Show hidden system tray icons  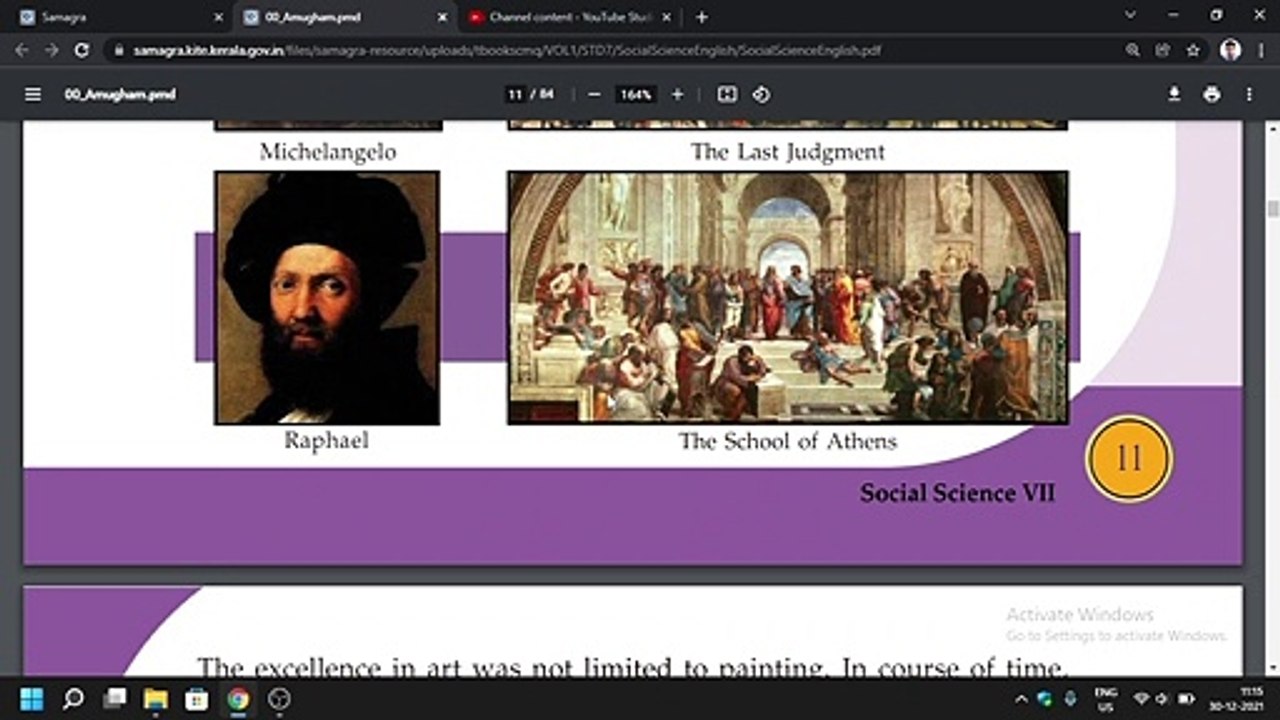click(x=1021, y=699)
